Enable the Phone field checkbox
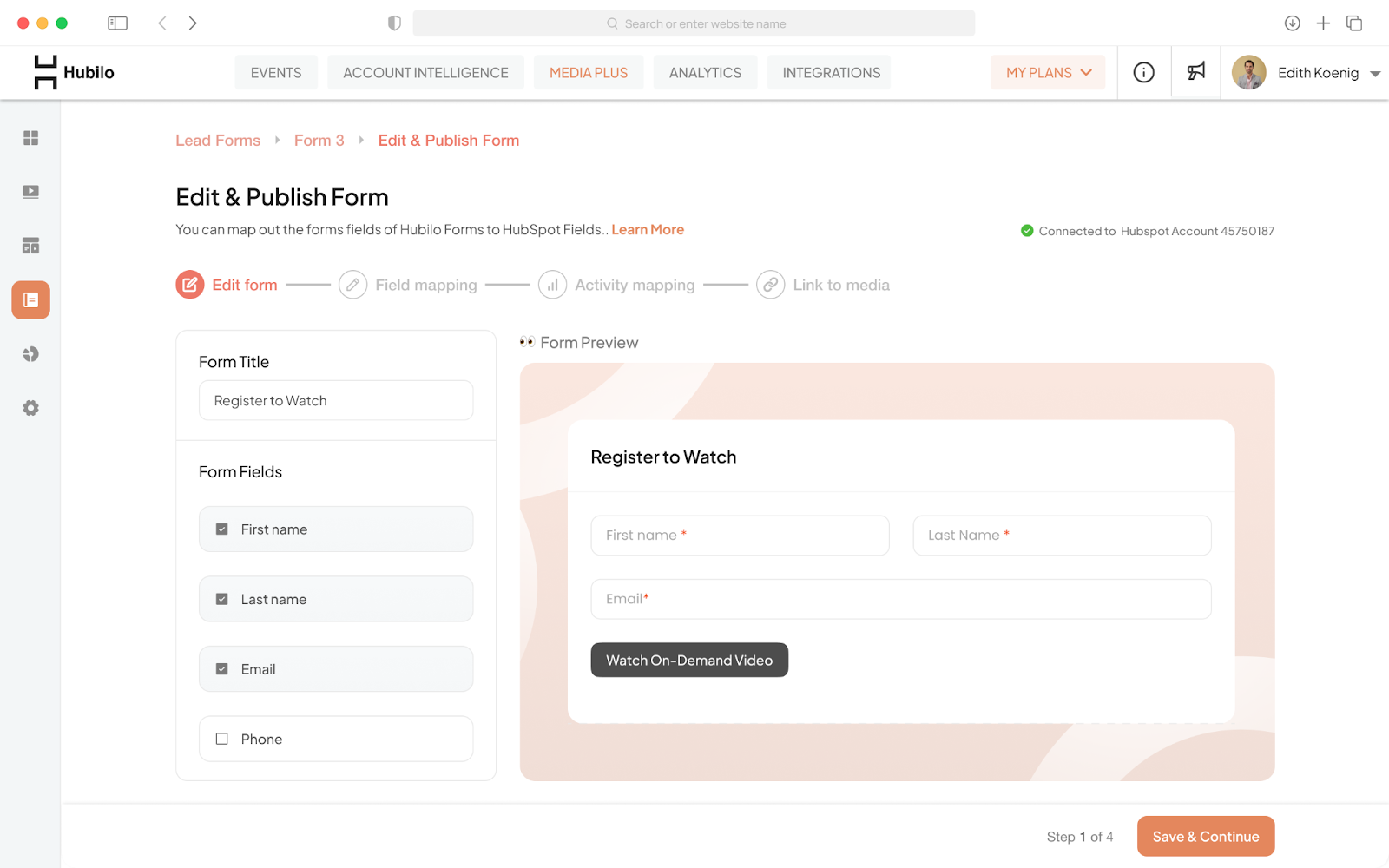The image size is (1389, 868). coord(222,740)
